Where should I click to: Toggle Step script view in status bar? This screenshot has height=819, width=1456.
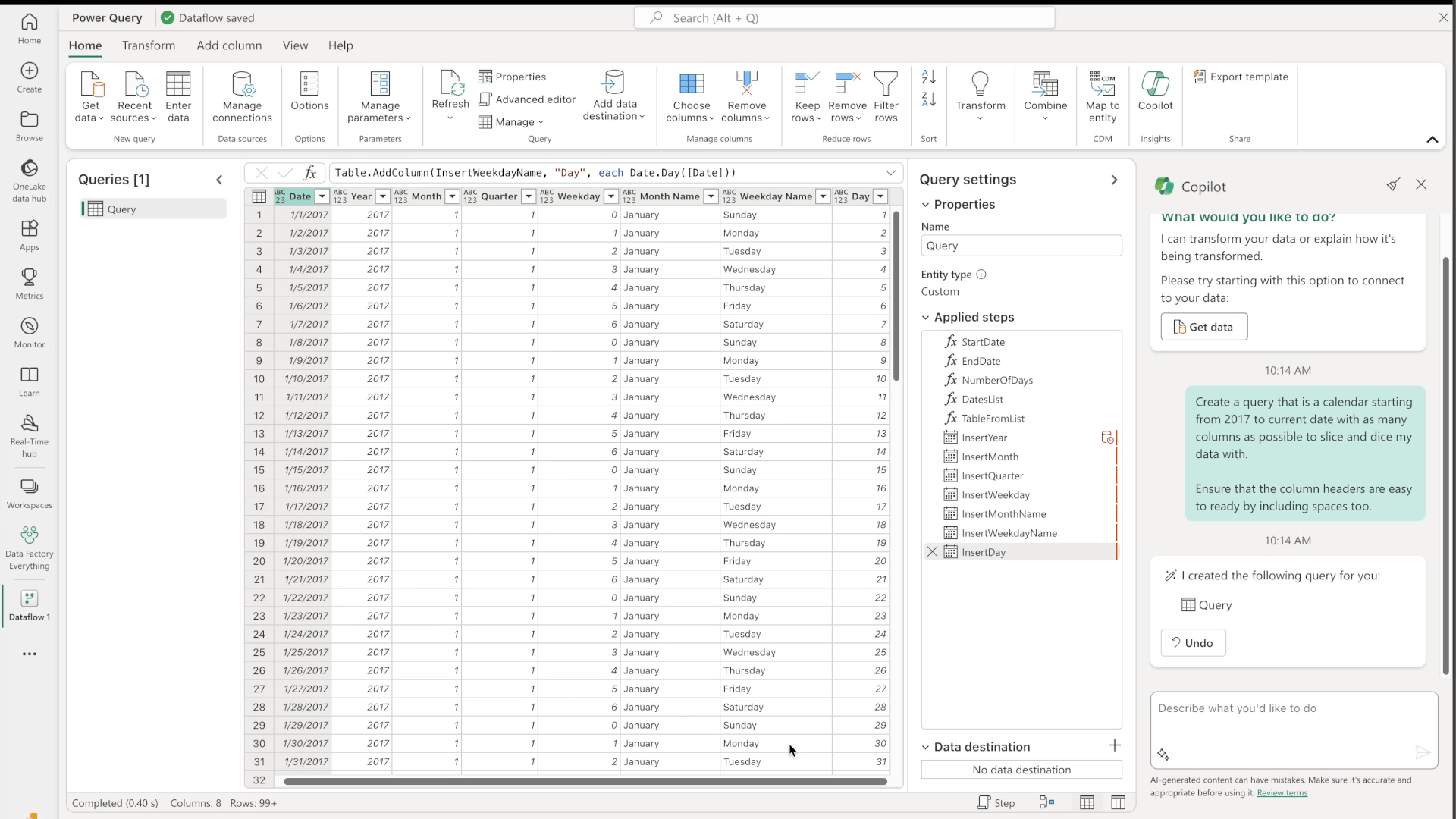(x=996, y=802)
